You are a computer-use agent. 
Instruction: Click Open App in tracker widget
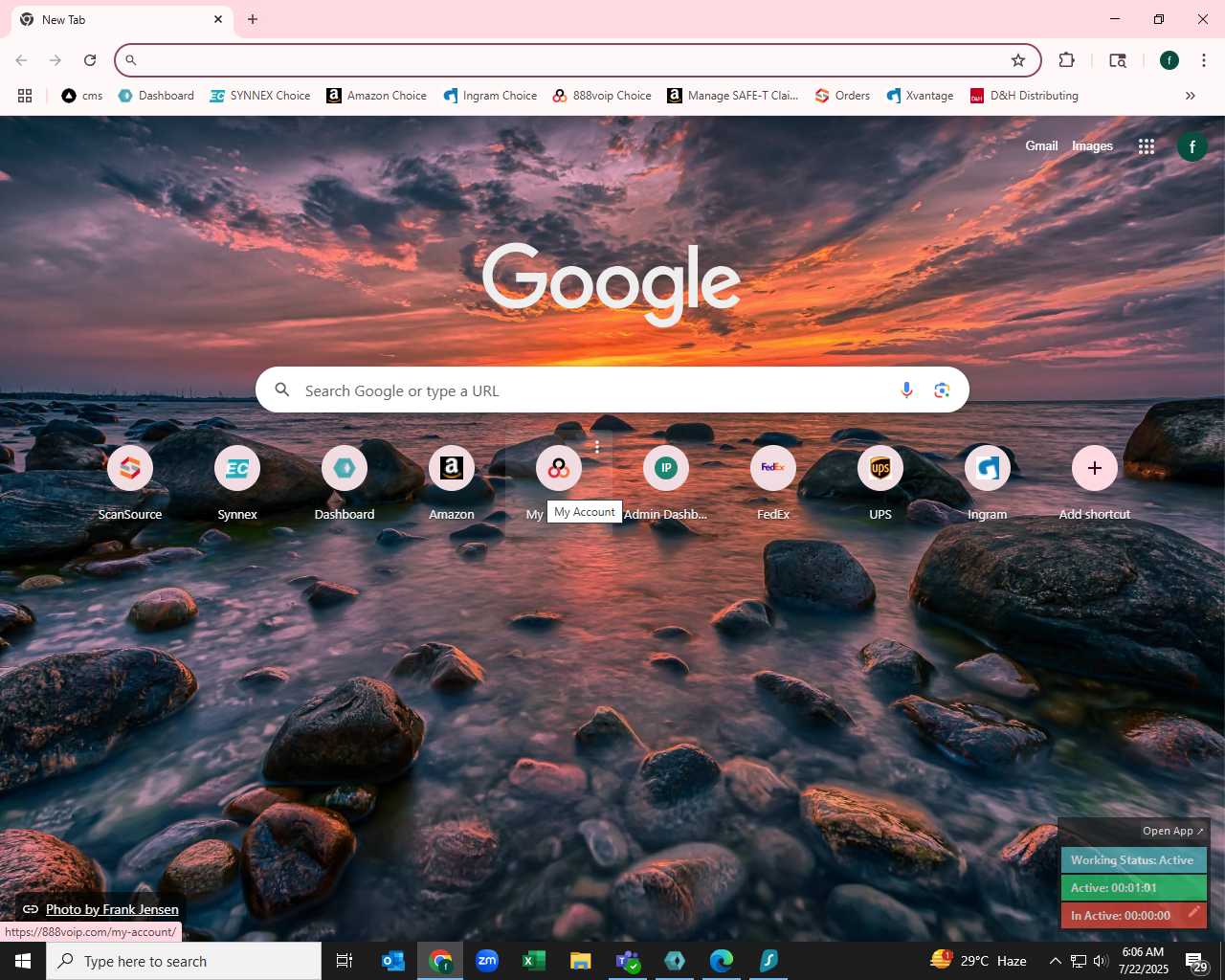pos(1172,831)
